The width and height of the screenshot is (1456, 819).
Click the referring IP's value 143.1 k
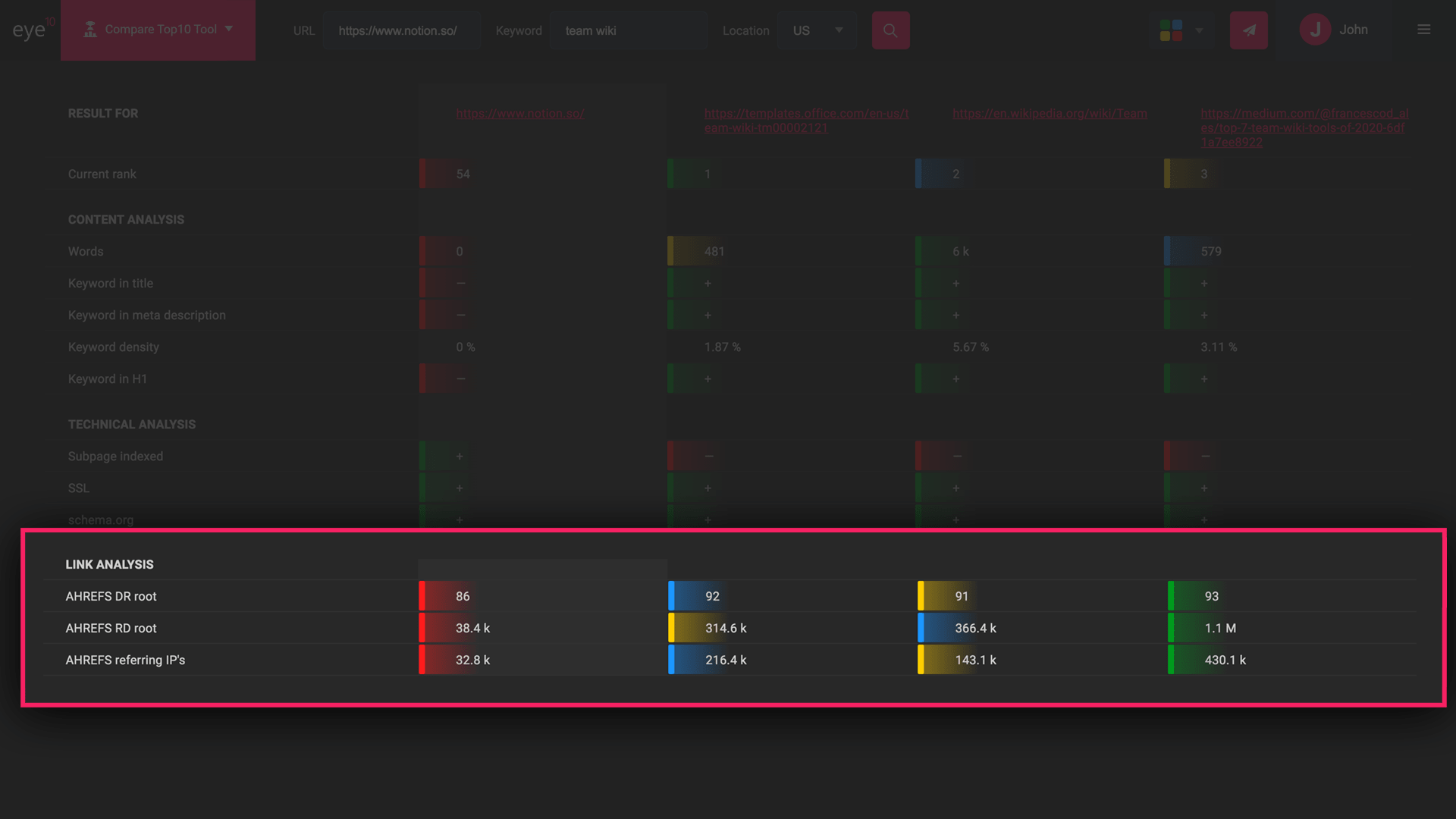pyautogui.click(x=975, y=660)
